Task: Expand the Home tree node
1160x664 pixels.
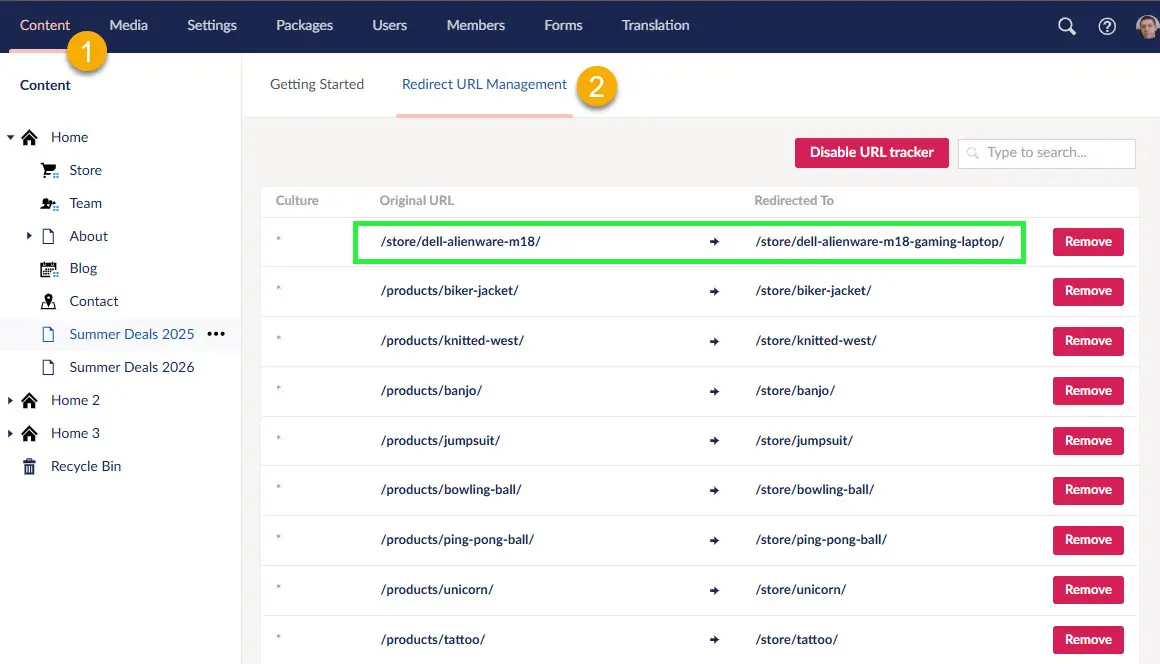Action: 10,137
